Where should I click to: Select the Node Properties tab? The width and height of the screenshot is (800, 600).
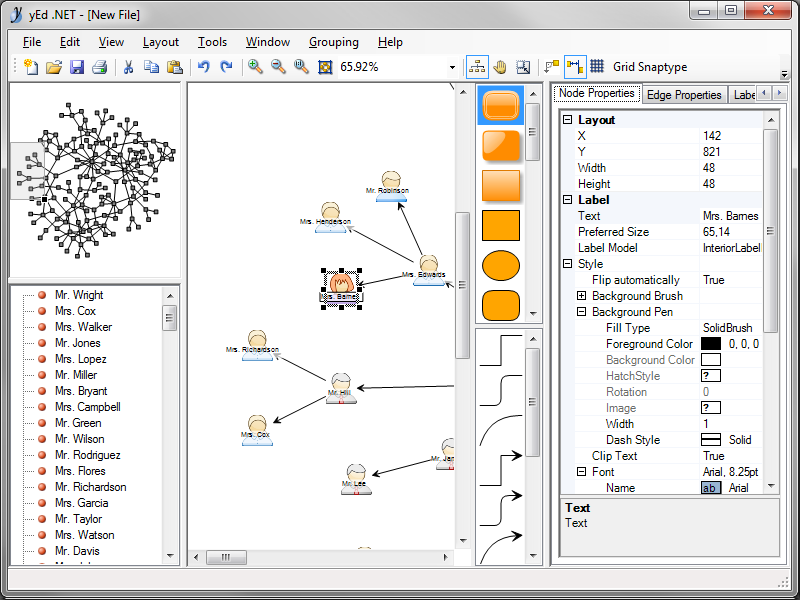(x=596, y=93)
